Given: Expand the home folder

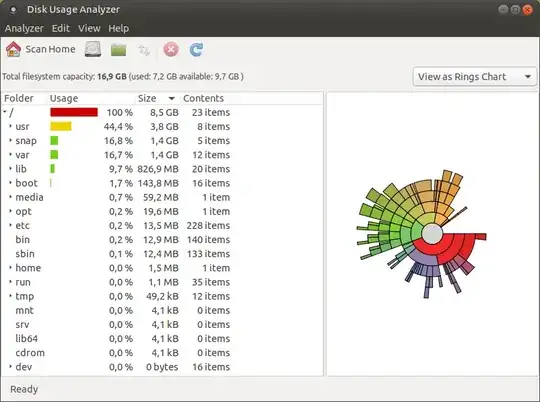Looking at the screenshot, I should pyautogui.click(x=11, y=267).
